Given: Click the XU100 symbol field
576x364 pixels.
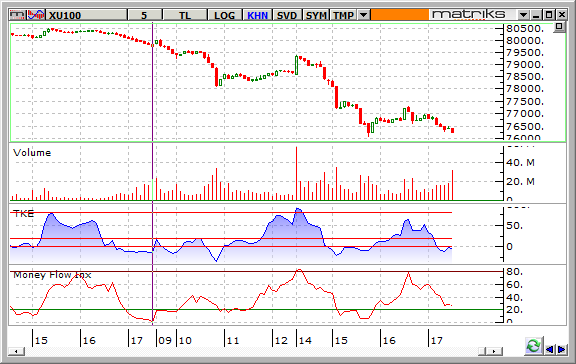Looking at the screenshot, I should [x=87, y=15].
